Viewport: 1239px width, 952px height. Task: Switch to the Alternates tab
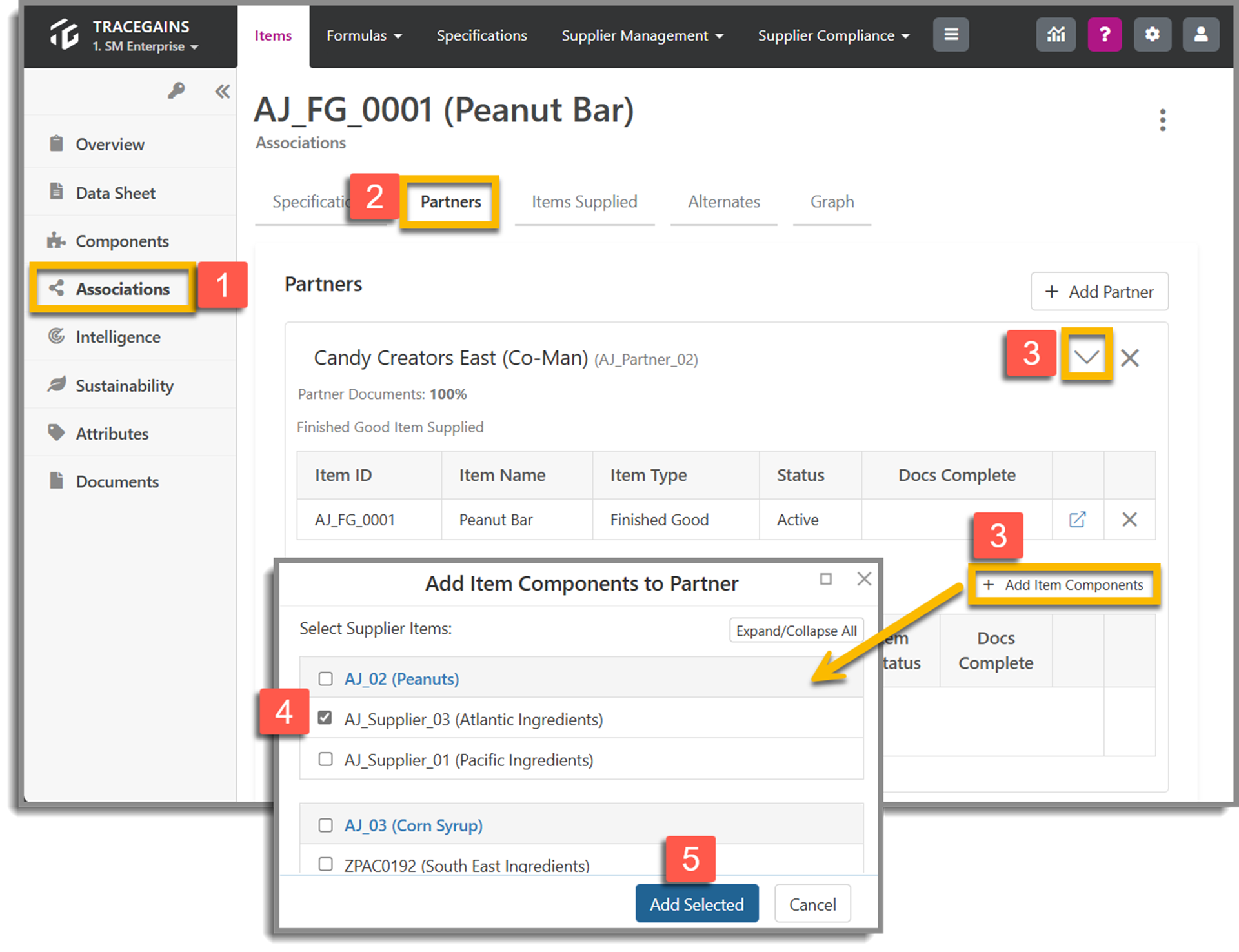pyautogui.click(x=723, y=202)
